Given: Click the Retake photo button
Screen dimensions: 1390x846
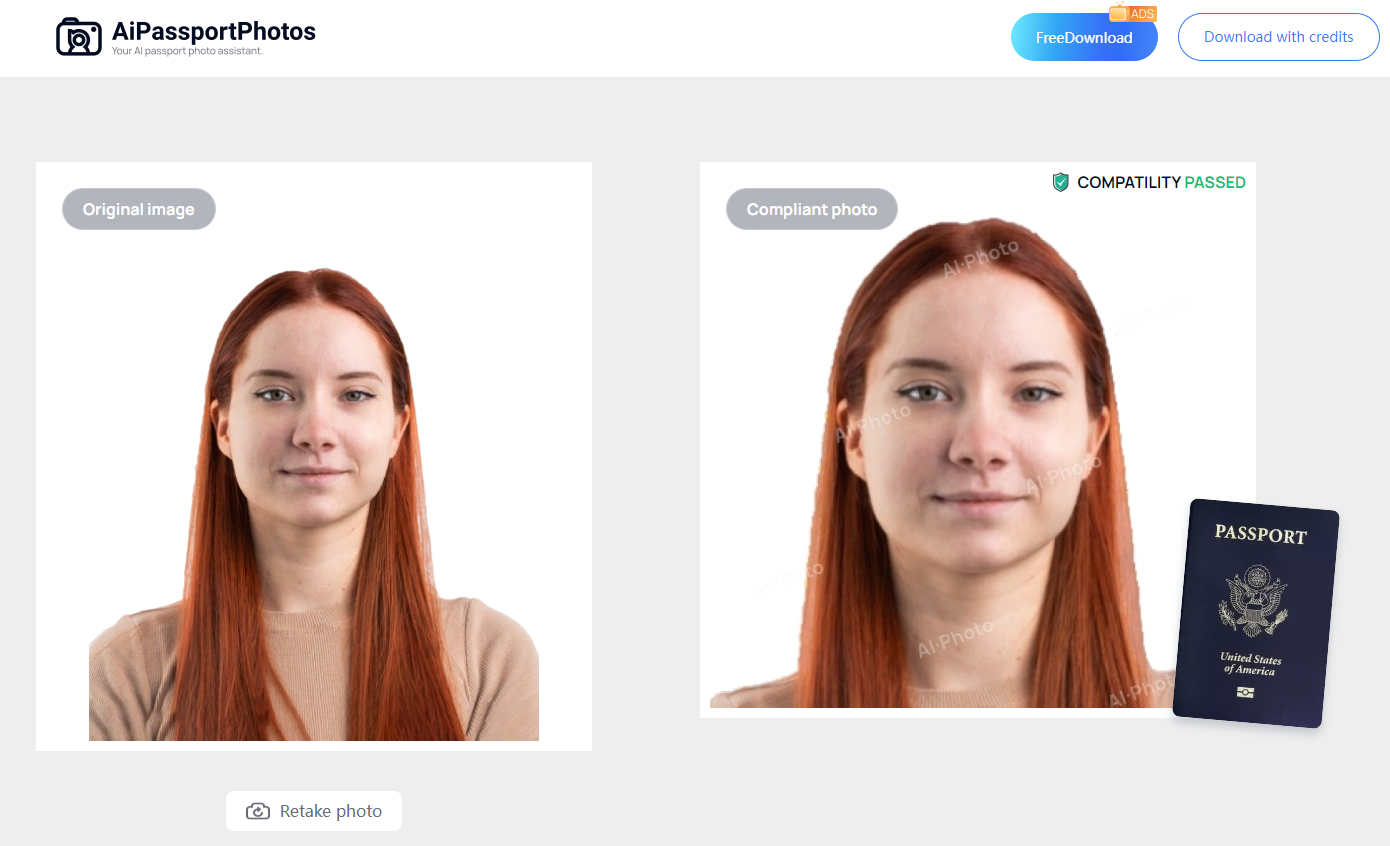Looking at the screenshot, I should [x=314, y=811].
